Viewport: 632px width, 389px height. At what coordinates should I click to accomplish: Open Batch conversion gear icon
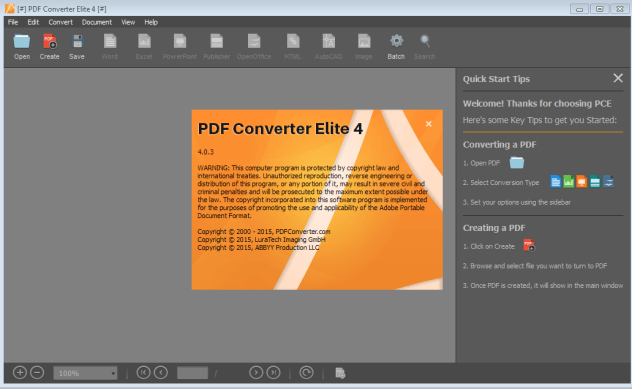coord(396,41)
